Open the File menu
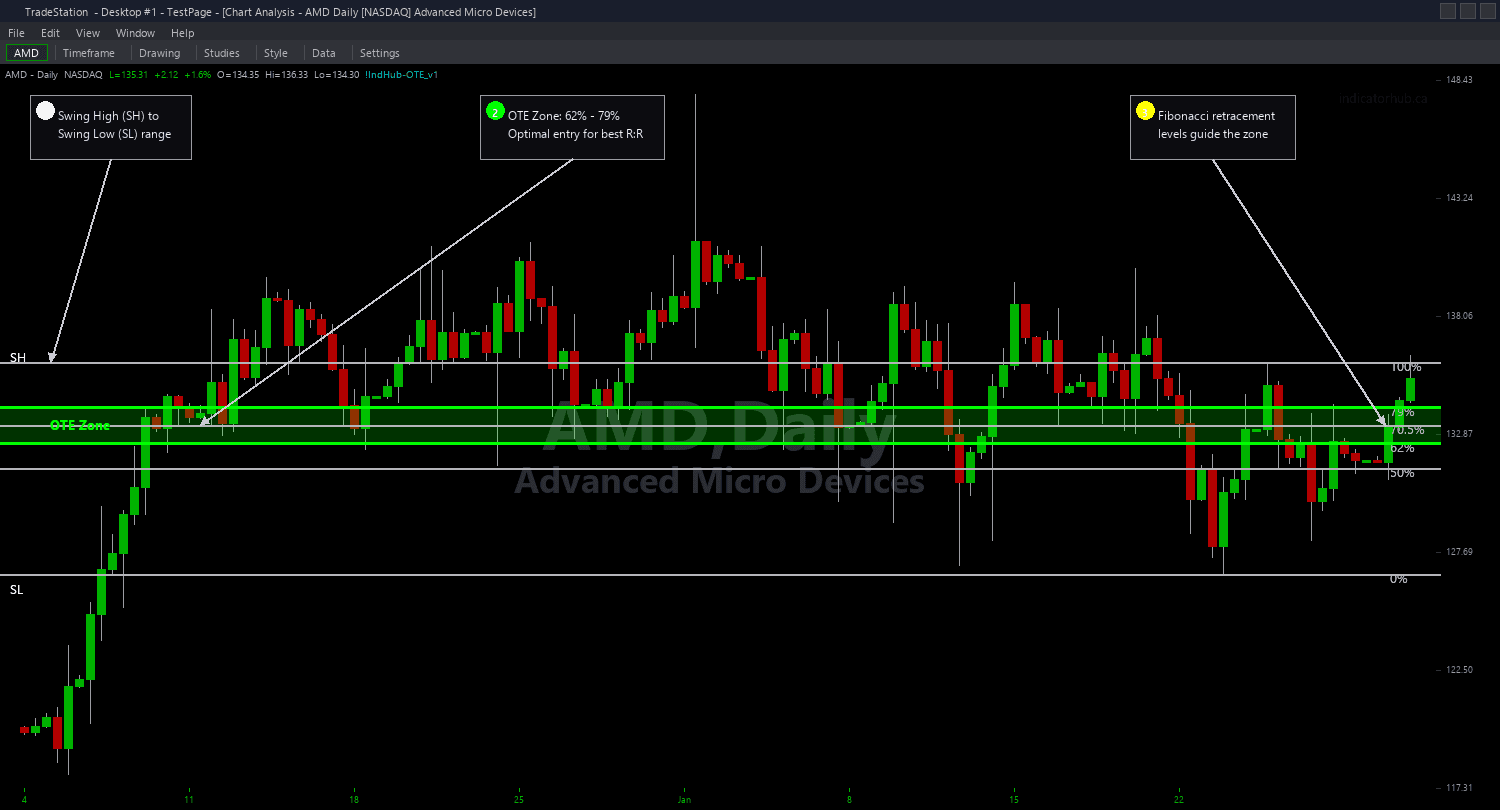 16,33
